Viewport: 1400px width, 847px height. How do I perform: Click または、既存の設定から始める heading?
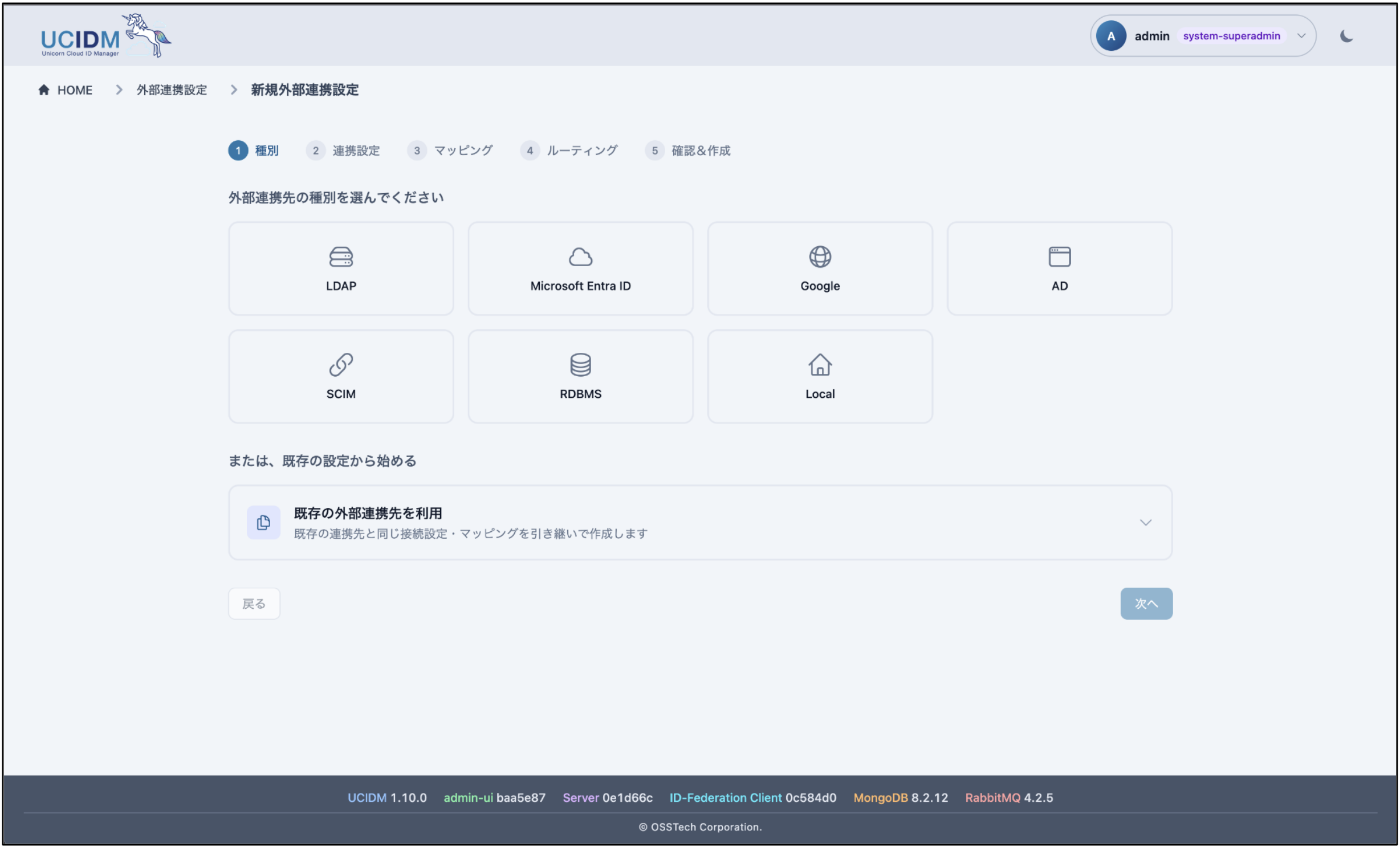point(322,461)
